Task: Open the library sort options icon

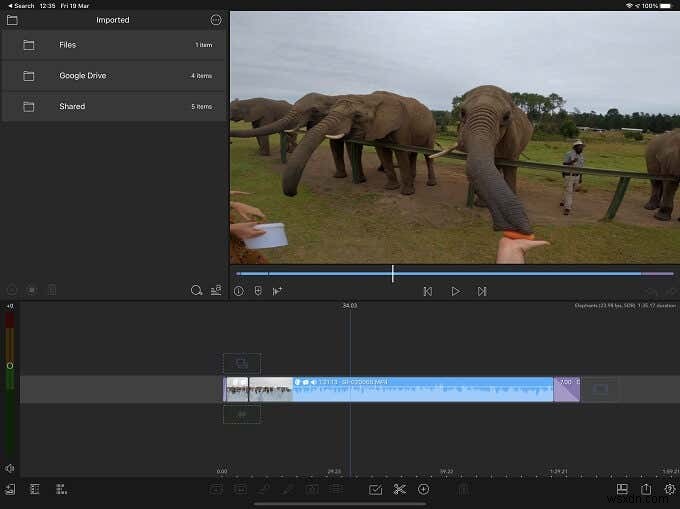Action: [x=216, y=290]
